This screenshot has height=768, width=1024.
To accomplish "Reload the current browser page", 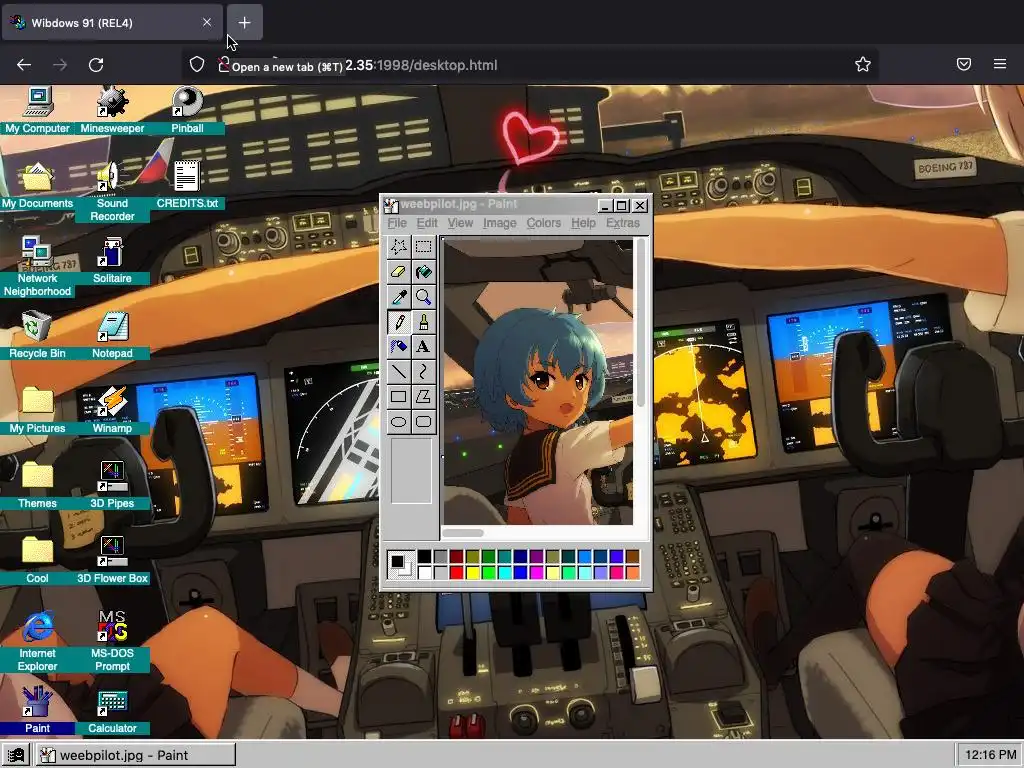I will coord(96,65).
